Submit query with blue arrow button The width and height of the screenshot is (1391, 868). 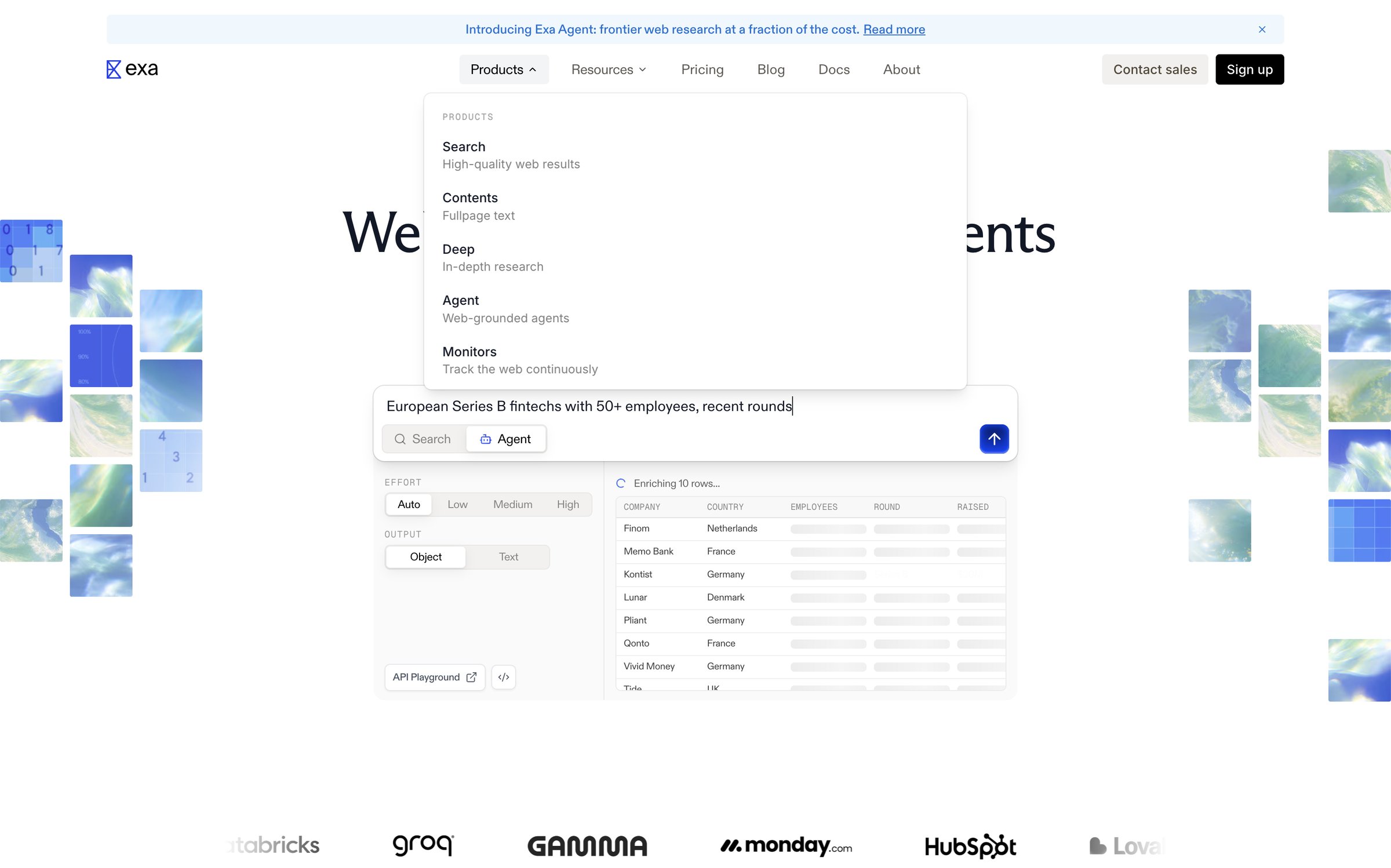(994, 439)
